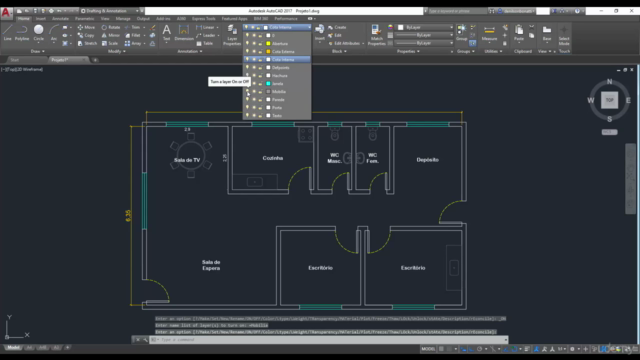
Task: Click the Dimension tool
Action: tap(184, 33)
